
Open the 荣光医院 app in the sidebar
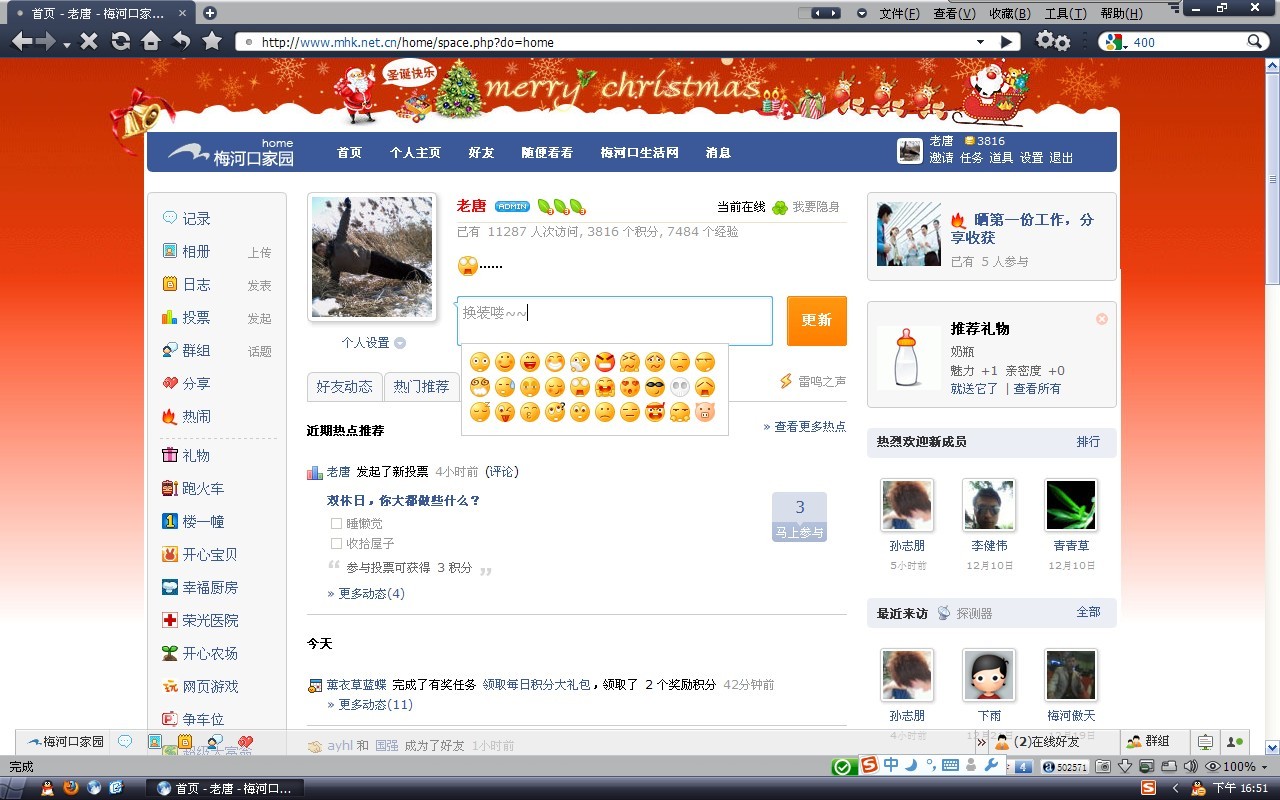coord(210,620)
